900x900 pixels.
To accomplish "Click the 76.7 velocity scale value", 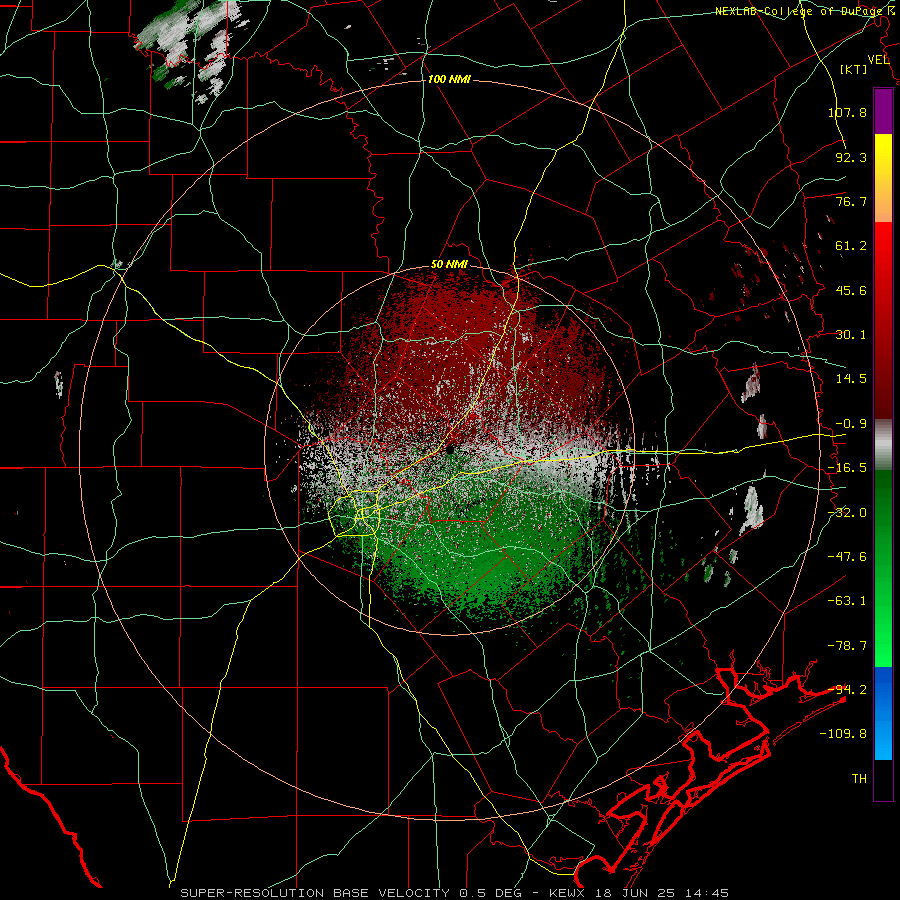I will 851,201.
